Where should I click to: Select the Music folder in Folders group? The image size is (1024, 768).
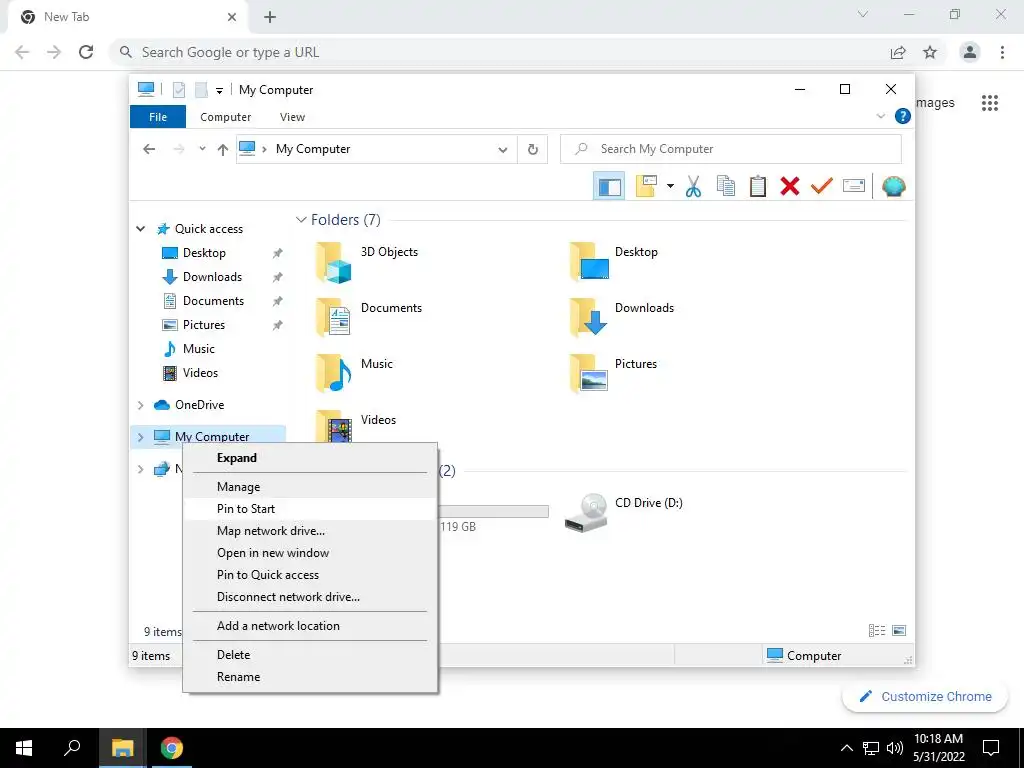[x=355, y=374]
